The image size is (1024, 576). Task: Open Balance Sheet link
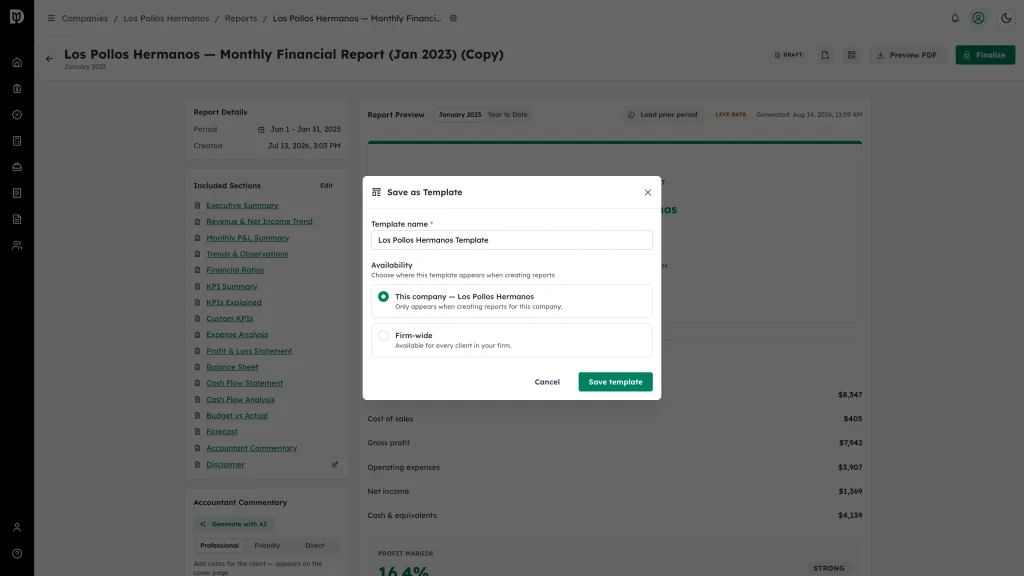point(232,367)
